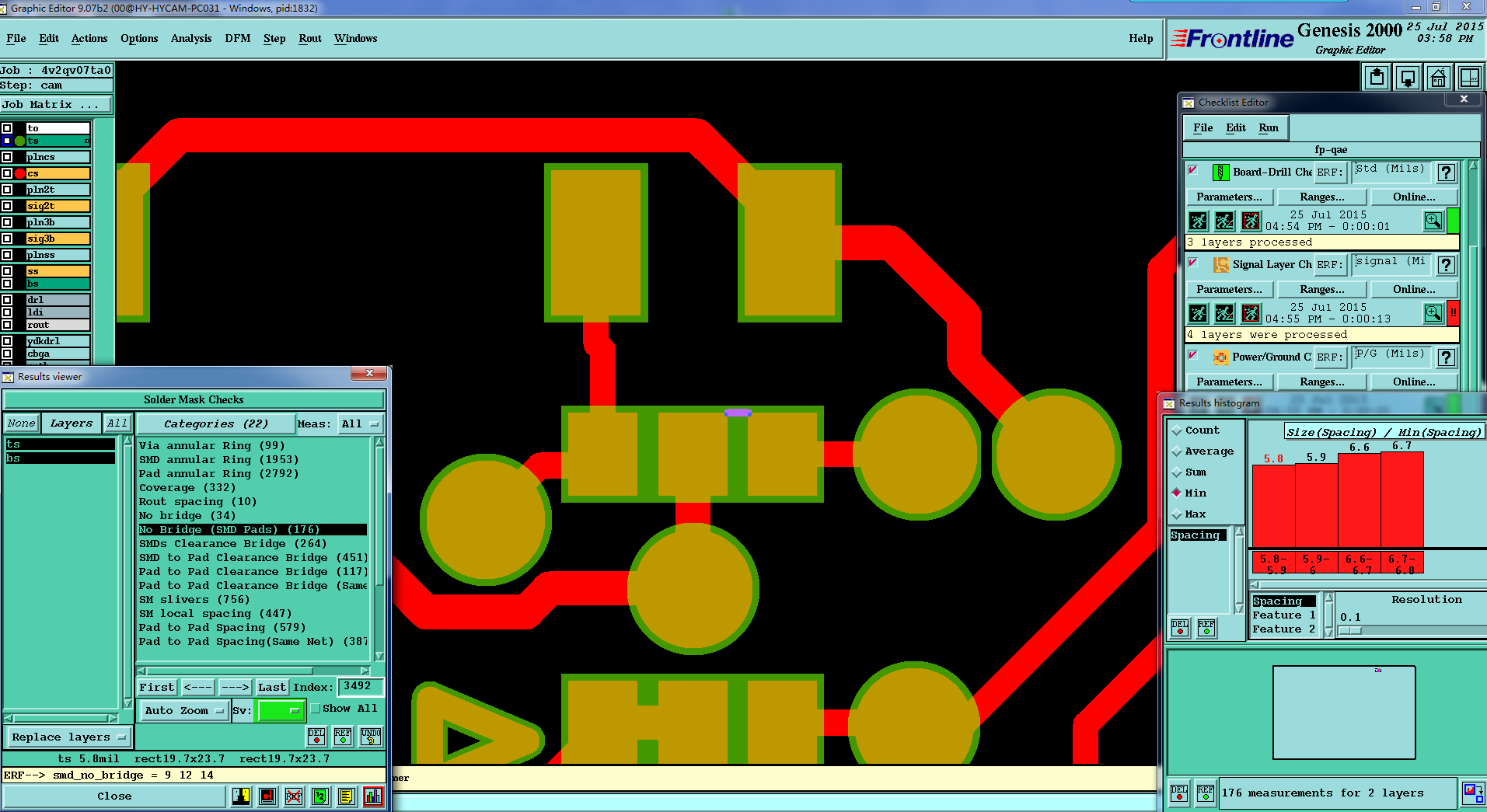
Task: Click the REF icon in Results viewer
Action: [x=343, y=736]
